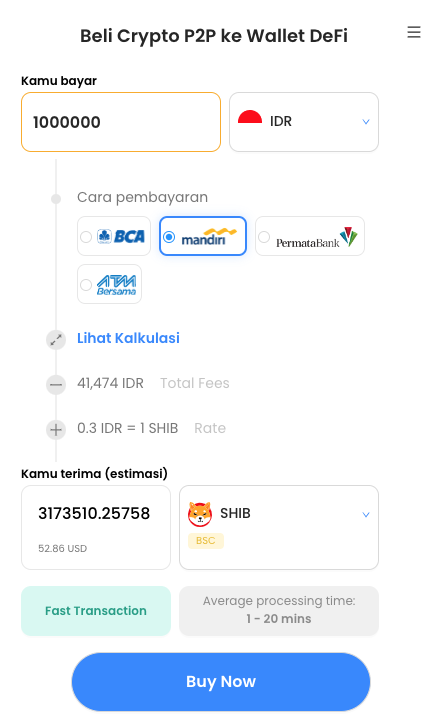Click the Shiba Inu coin icon
Screen dimensions: 443x726
200,514
